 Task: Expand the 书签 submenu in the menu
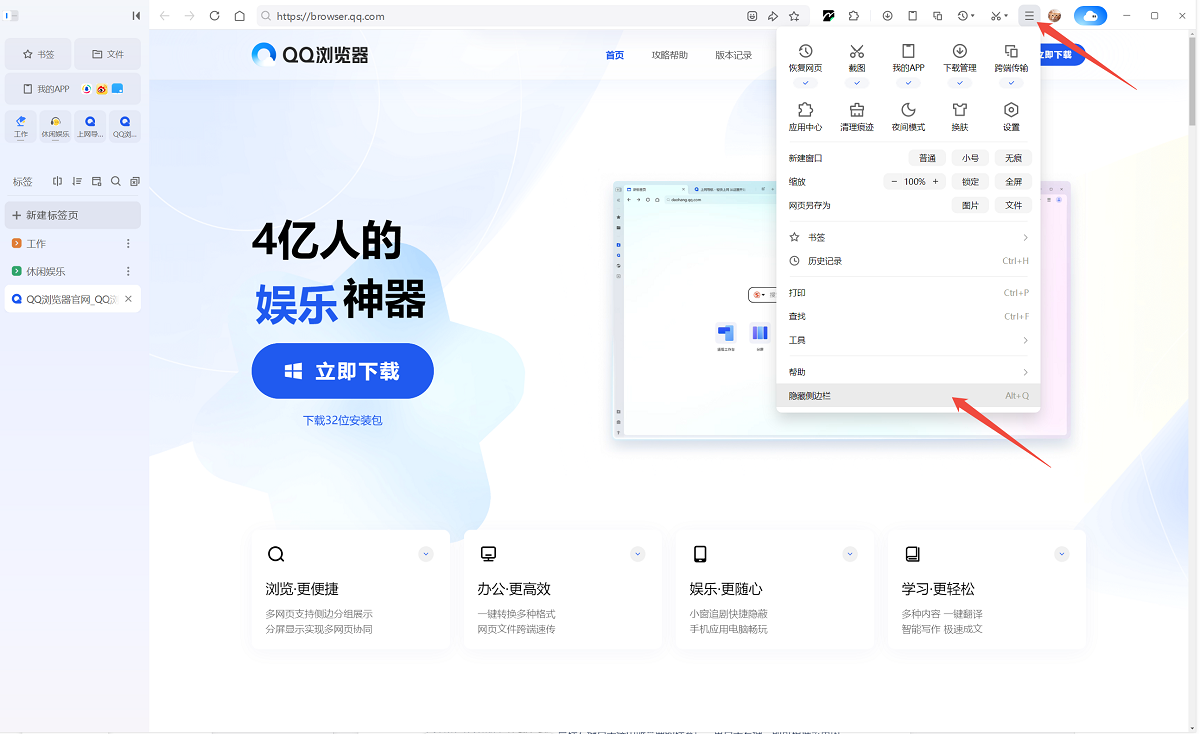pos(908,237)
